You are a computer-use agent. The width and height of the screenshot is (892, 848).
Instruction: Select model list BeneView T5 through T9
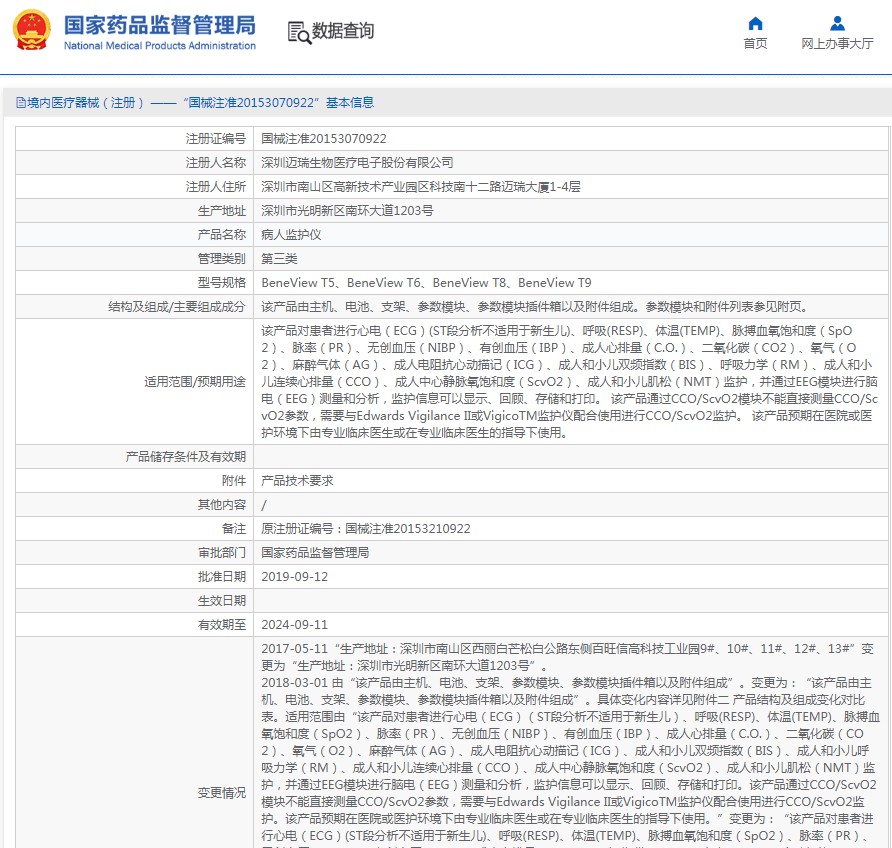pos(426,283)
